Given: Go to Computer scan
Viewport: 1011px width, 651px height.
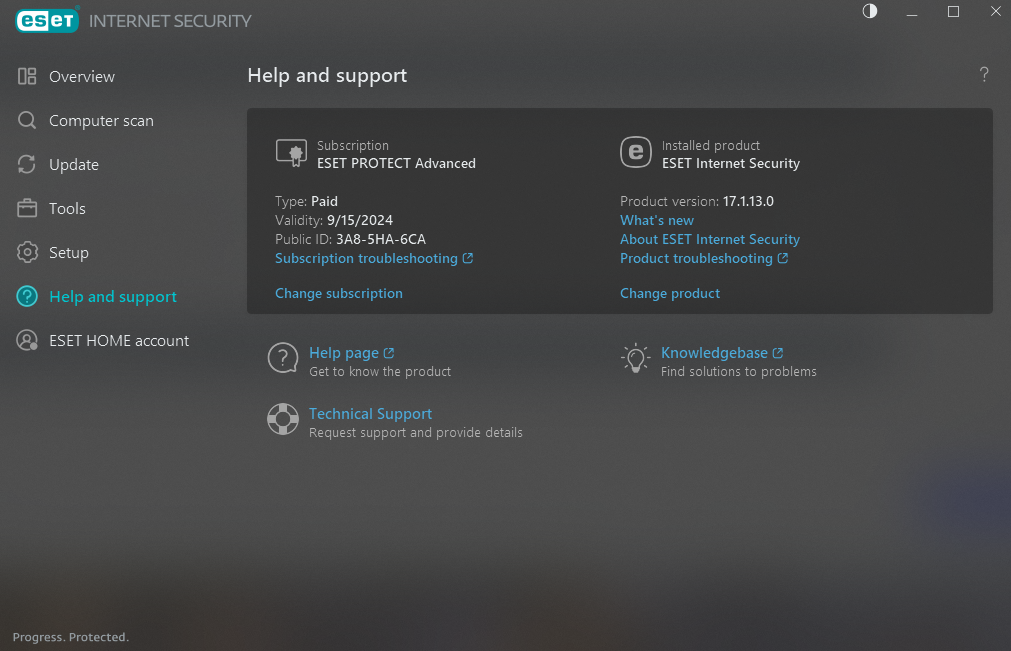Looking at the screenshot, I should pyautogui.click(x=100, y=121).
